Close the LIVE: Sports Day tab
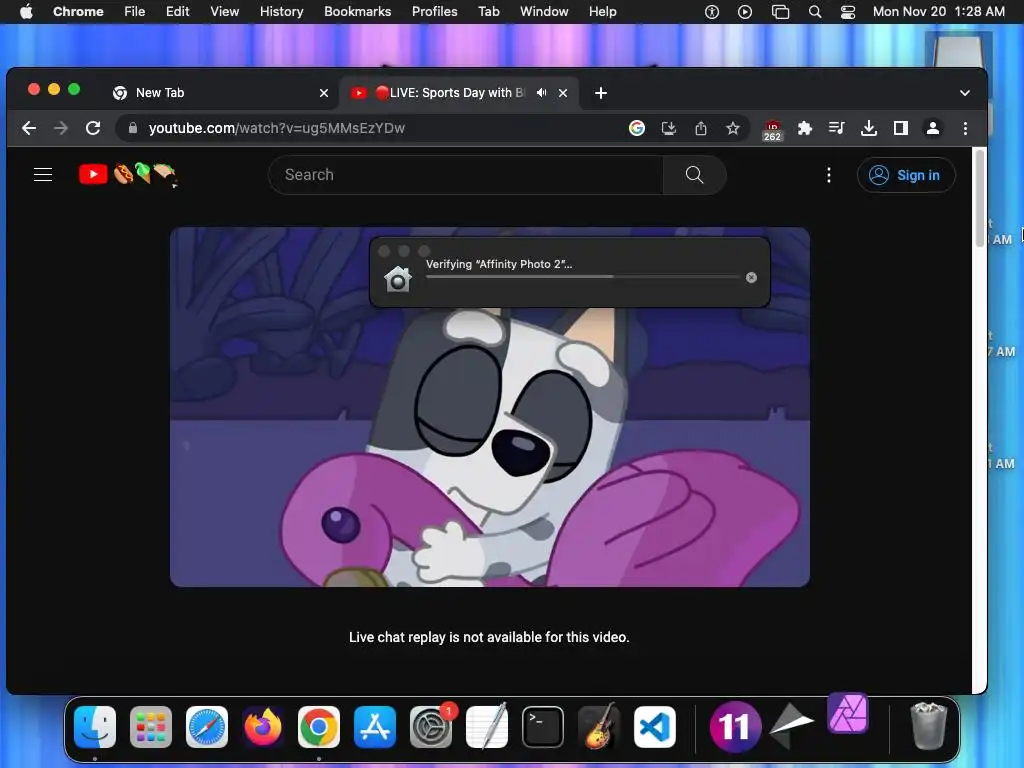The width and height of the screenshot is (1024, 768). tap(563, 93)
